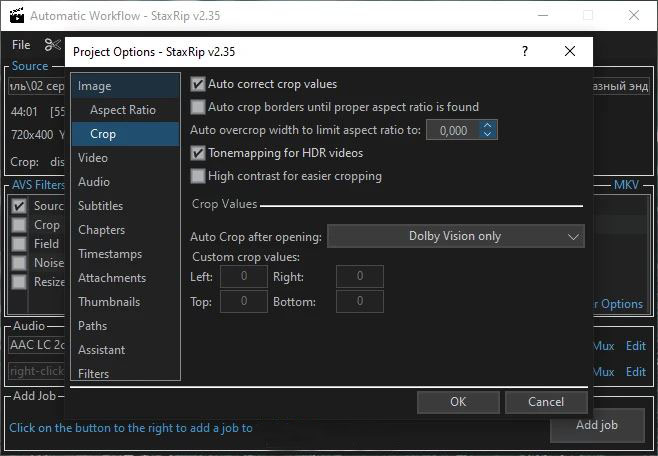Enable High contrast for easier cropping

(198, 176)
